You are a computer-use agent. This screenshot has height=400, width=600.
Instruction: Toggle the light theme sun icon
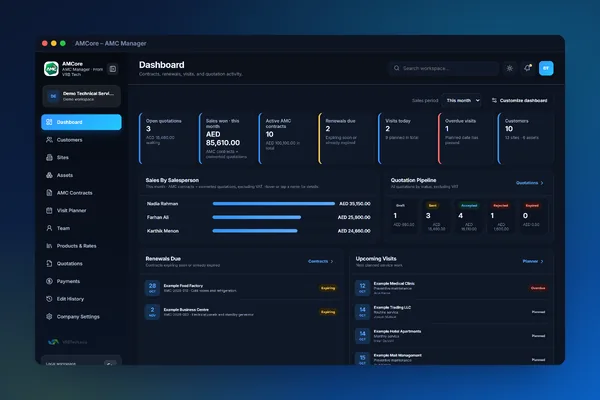click(510, 68)
